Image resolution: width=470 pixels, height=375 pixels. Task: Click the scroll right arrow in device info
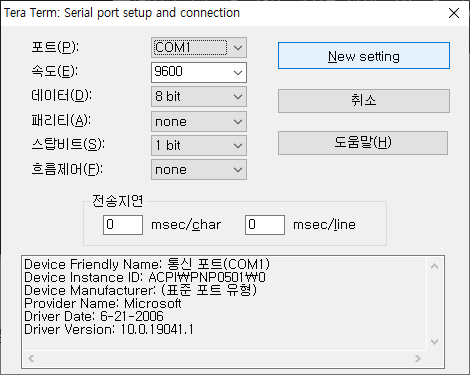[x=418, y=359]
